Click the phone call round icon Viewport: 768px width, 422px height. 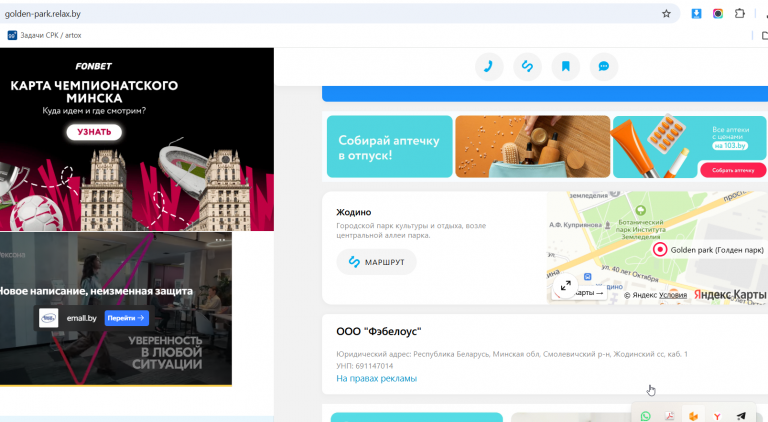click(489, 67)
